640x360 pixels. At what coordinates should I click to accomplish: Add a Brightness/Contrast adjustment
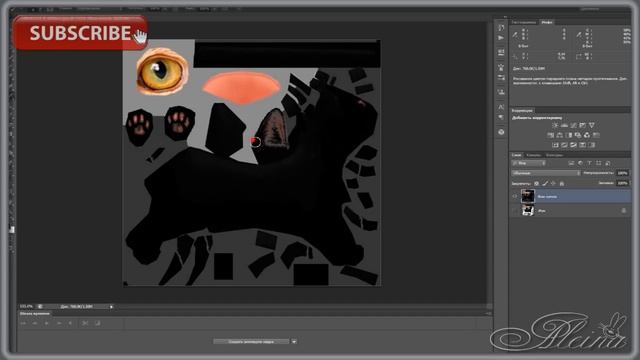[x=555, y=125]
